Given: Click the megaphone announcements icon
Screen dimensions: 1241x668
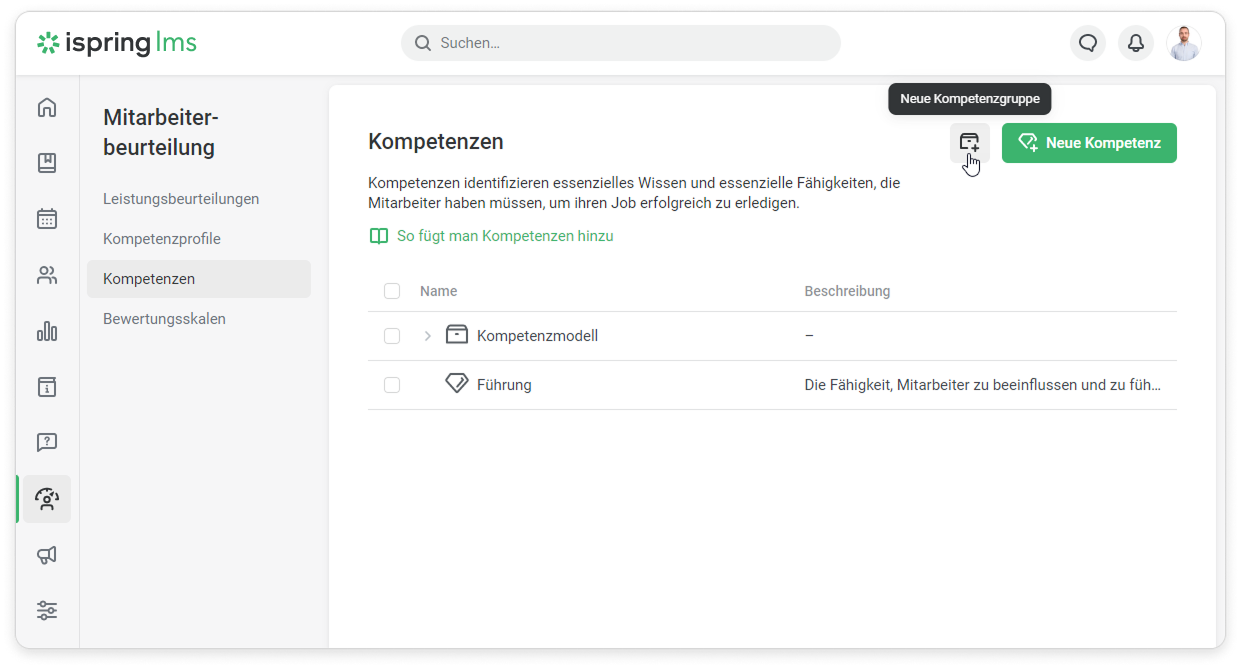Looking at the screenshot, I should coord(47,555).
